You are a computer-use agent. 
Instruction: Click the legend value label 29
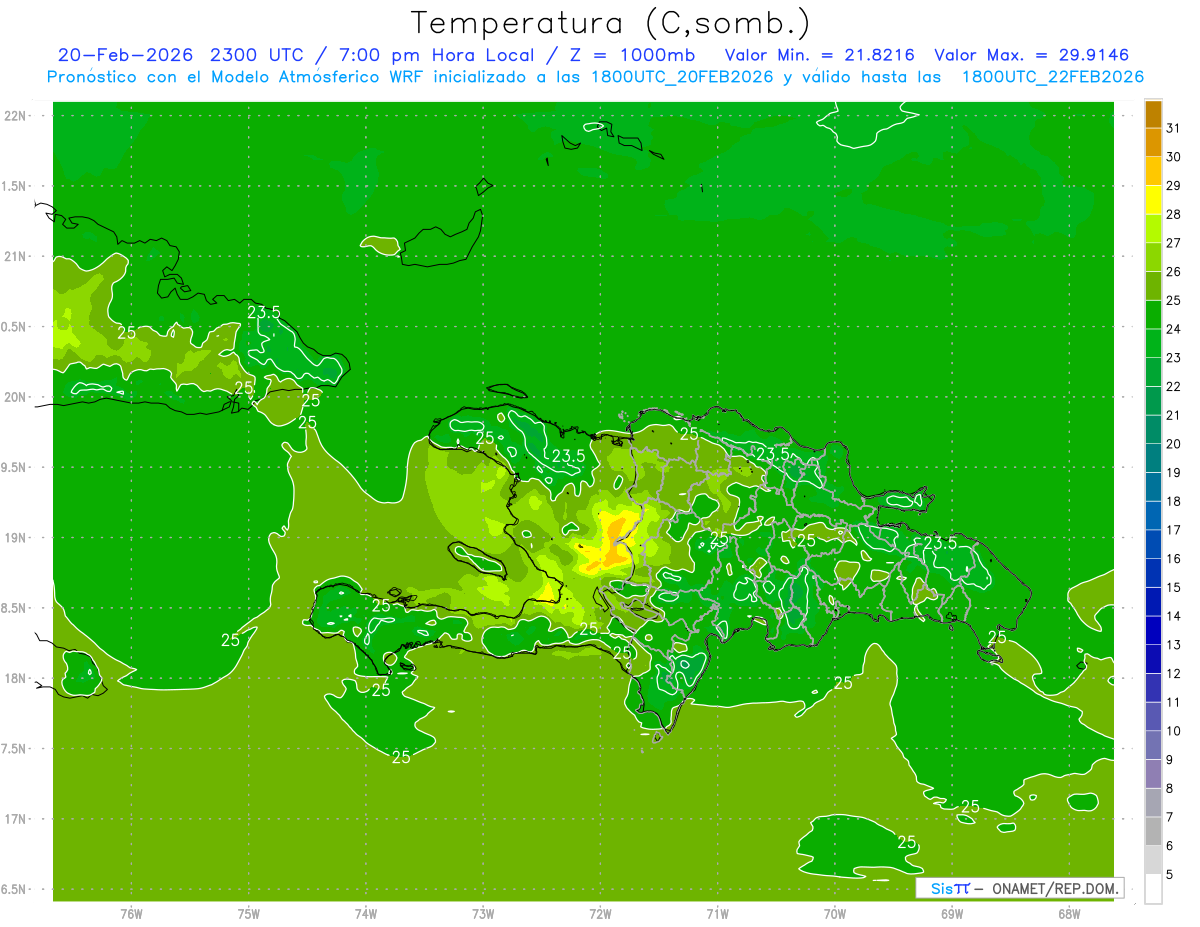click(1174, 185)
